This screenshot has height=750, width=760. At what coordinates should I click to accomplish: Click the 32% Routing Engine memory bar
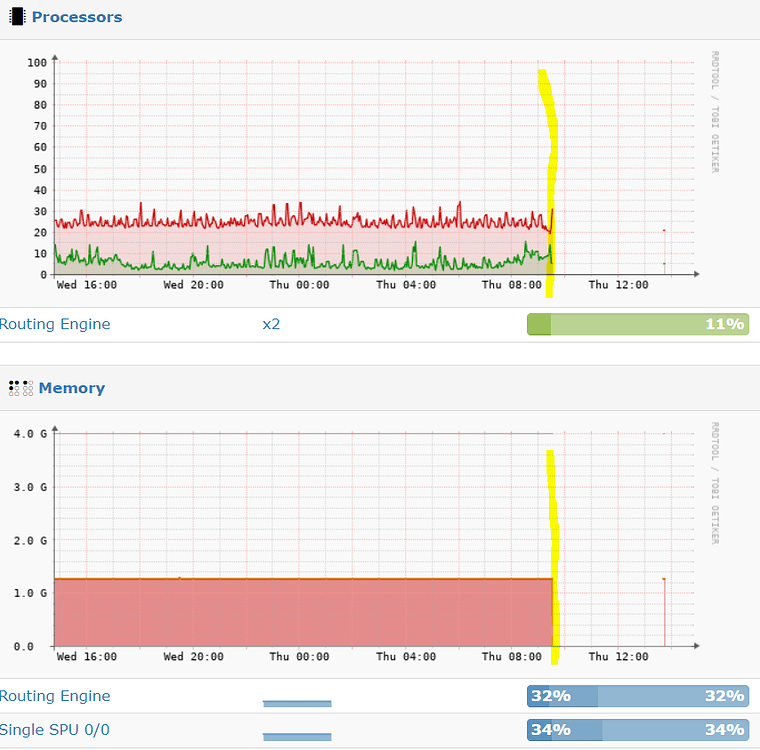pos(638,696)
